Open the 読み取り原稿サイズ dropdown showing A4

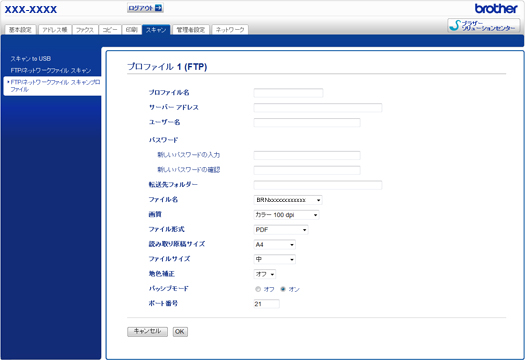coord(275,244)
